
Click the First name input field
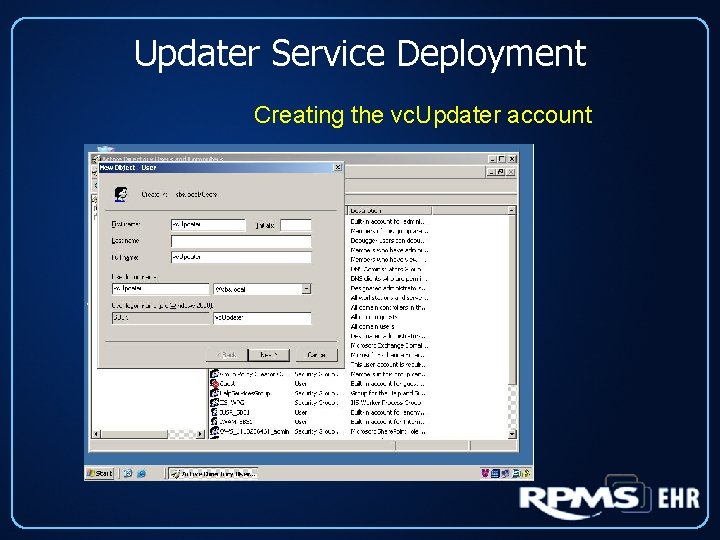click(x=208, y=225)
